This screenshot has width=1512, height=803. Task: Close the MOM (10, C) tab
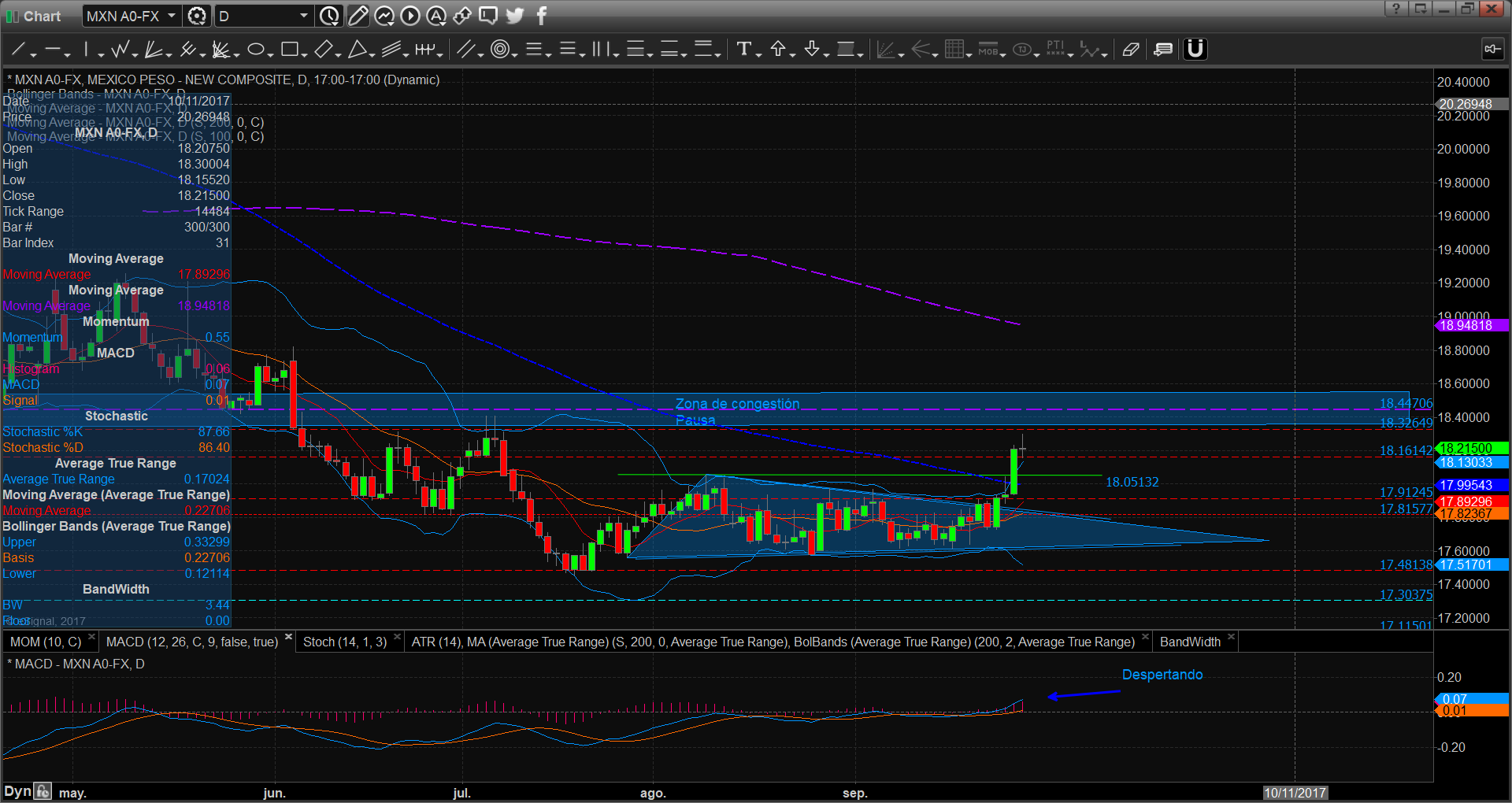(91, 637)
